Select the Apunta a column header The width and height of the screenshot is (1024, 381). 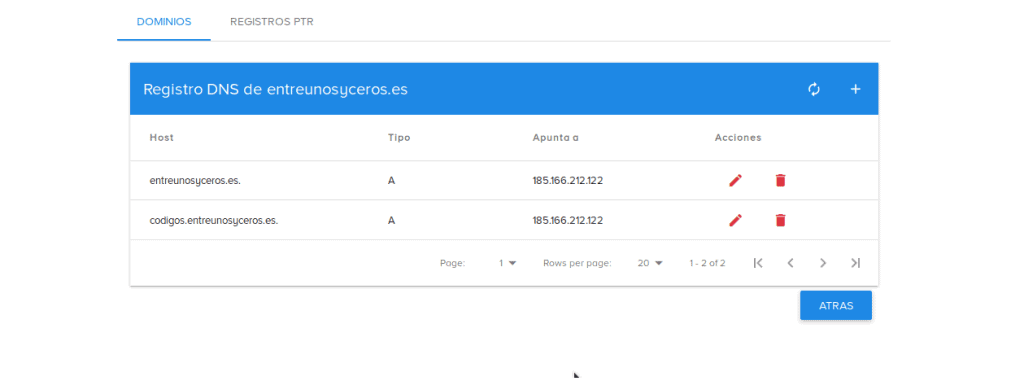click(556, 138)
